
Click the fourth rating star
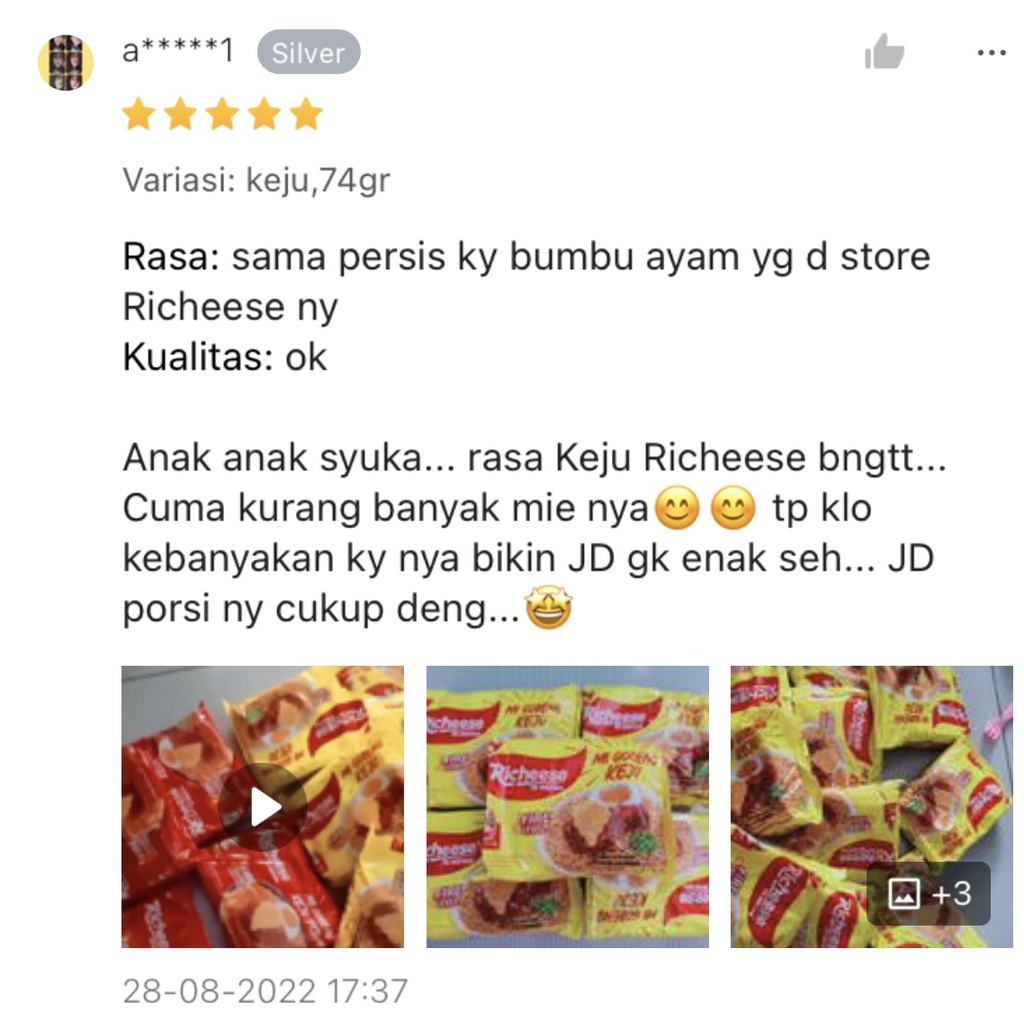(x=264, y=114)
